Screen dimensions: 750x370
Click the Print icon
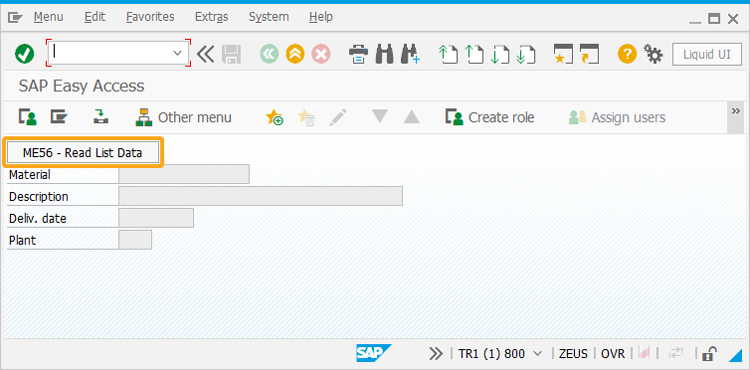click(358, 54)
